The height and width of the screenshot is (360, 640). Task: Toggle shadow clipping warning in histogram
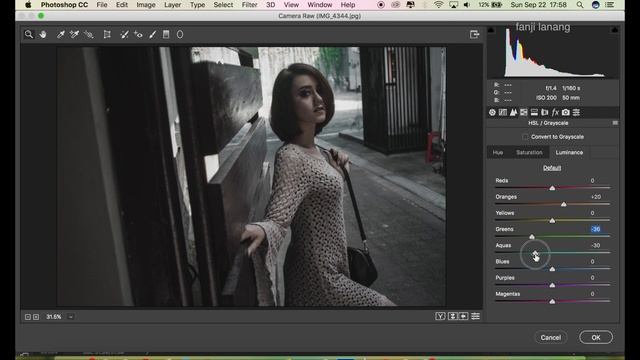(491, 30)
